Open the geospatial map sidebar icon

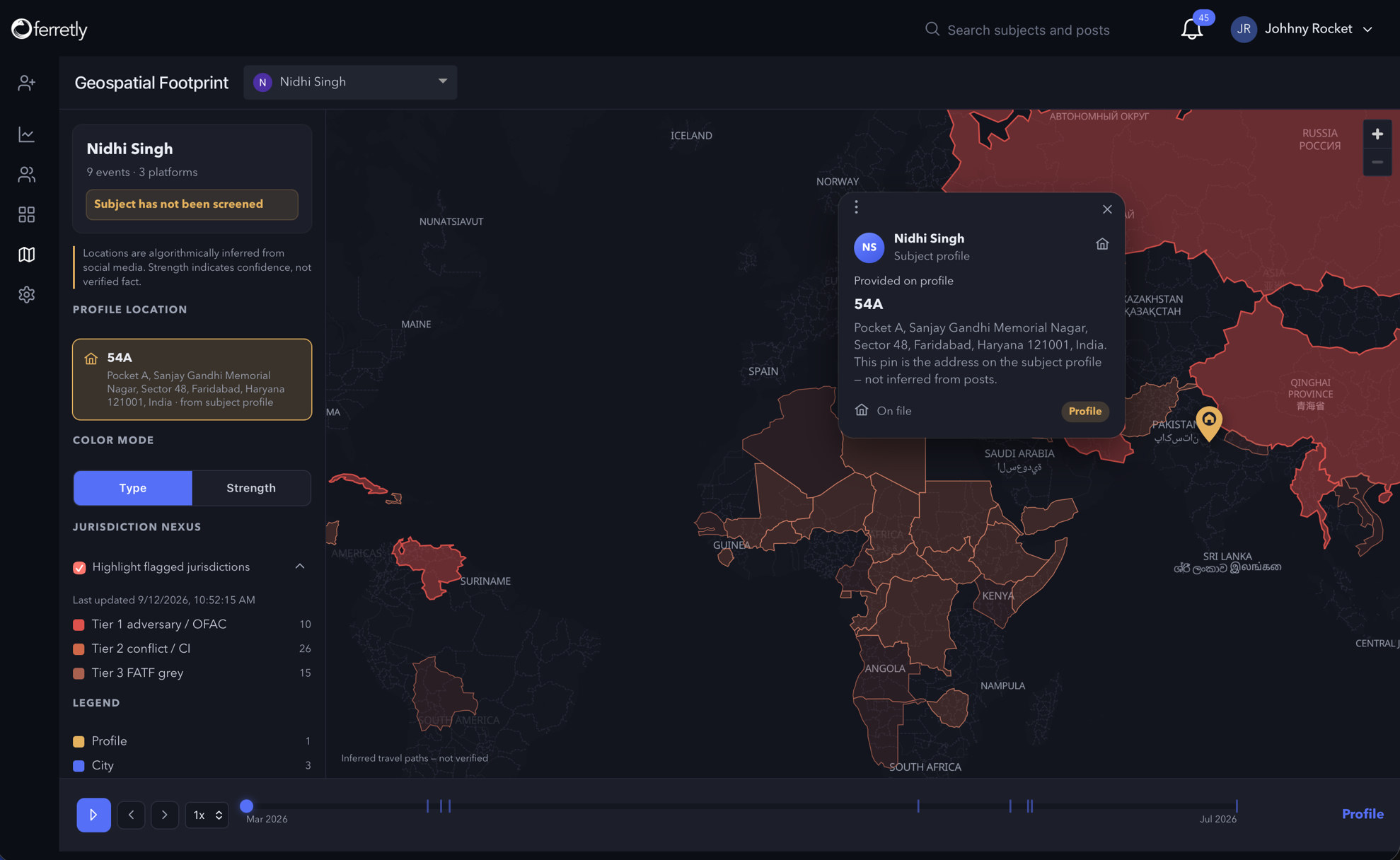click(26, 255)
